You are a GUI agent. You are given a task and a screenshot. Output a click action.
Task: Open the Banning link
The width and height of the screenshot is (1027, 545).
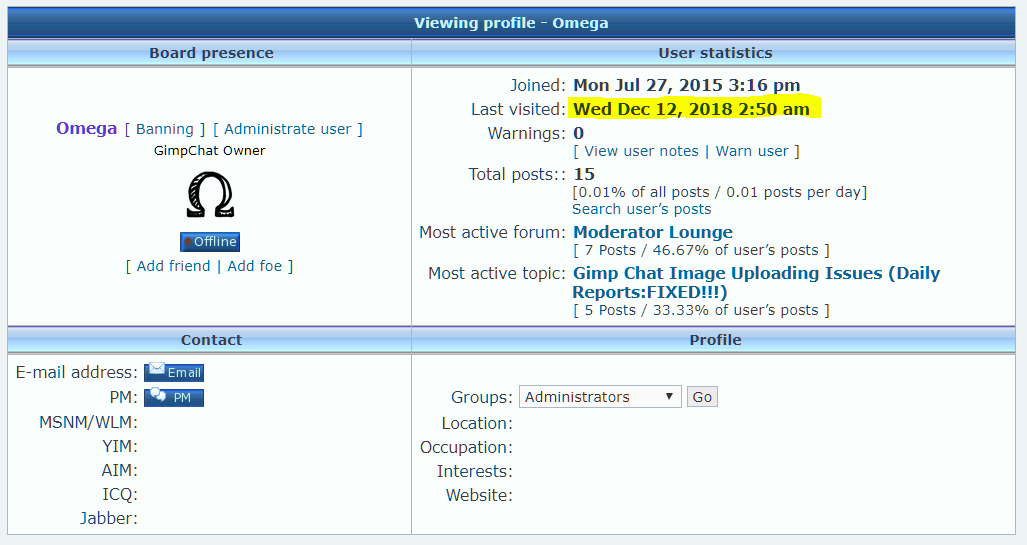coord(165,129)
